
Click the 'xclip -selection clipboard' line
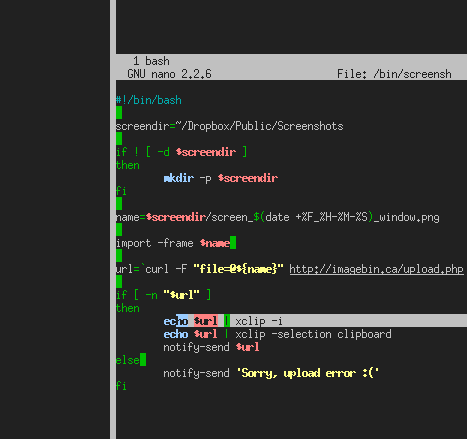[x=277, y=334]
